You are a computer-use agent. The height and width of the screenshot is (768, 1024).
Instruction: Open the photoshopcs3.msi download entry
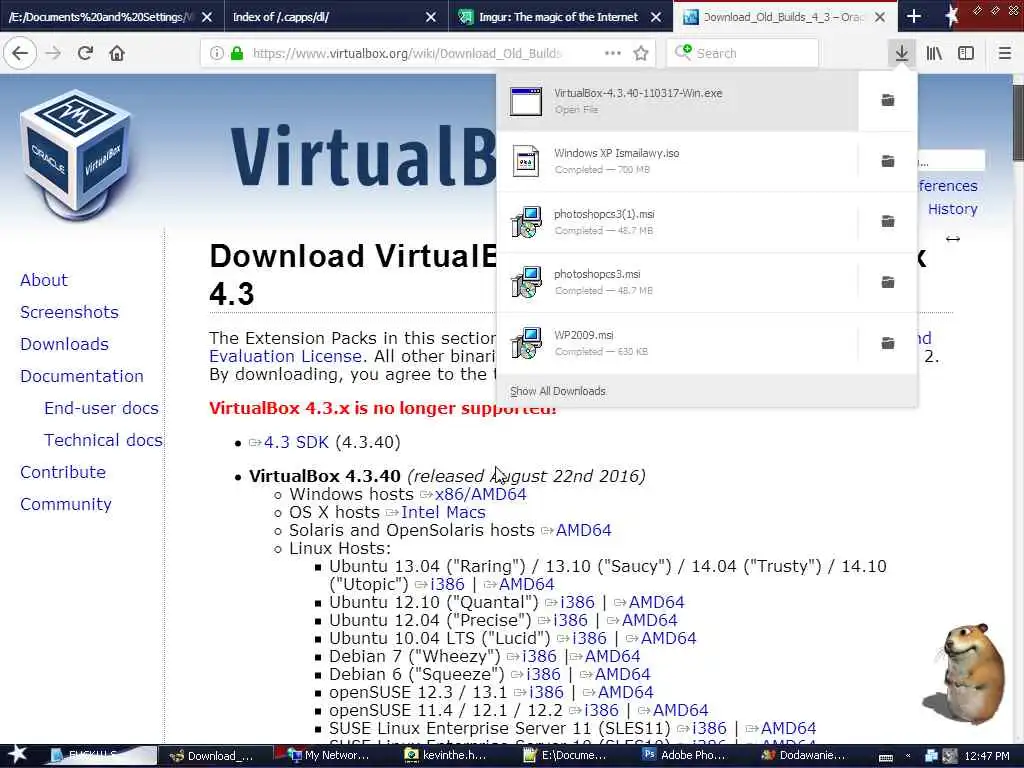[x=677, y=282]
